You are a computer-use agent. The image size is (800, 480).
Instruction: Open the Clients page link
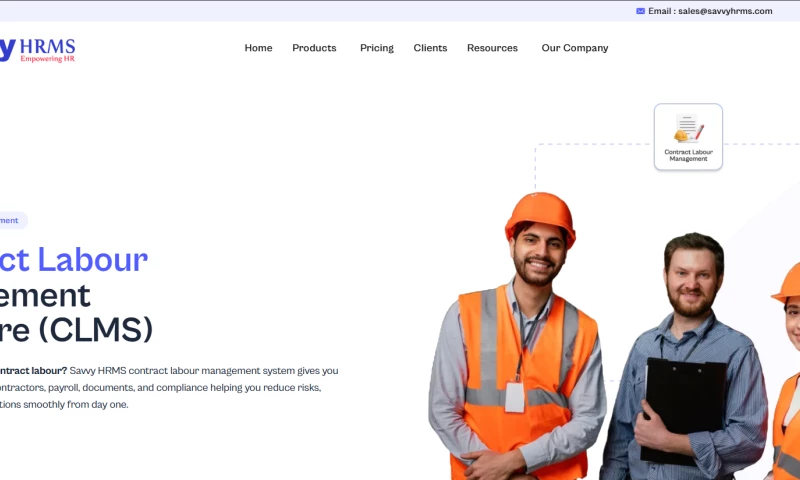point(430,48)
